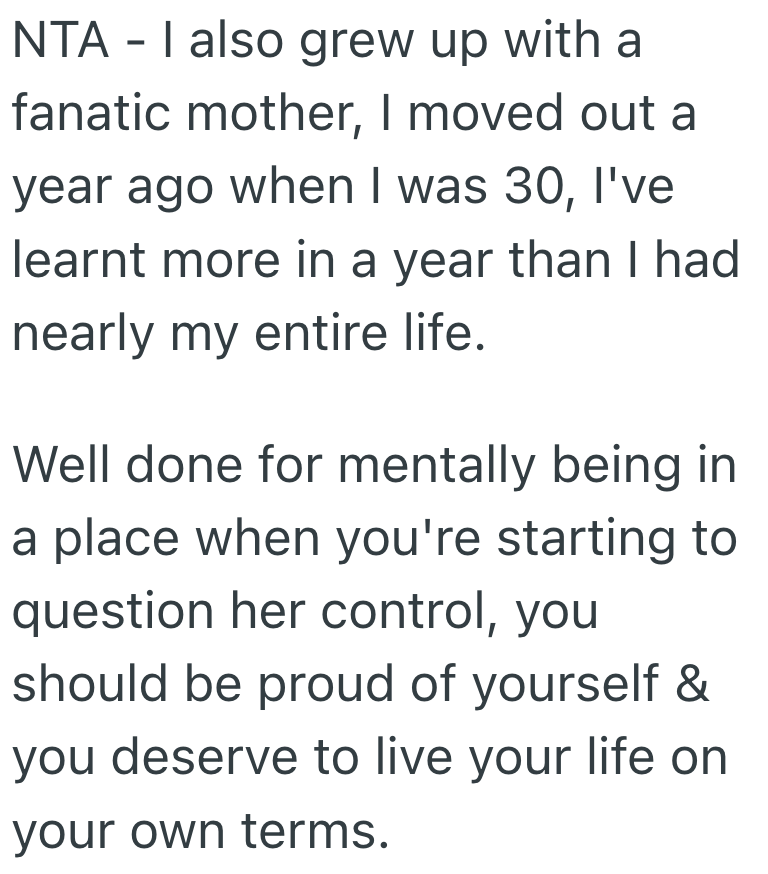Click the word "control"

[x=410, y=612]
